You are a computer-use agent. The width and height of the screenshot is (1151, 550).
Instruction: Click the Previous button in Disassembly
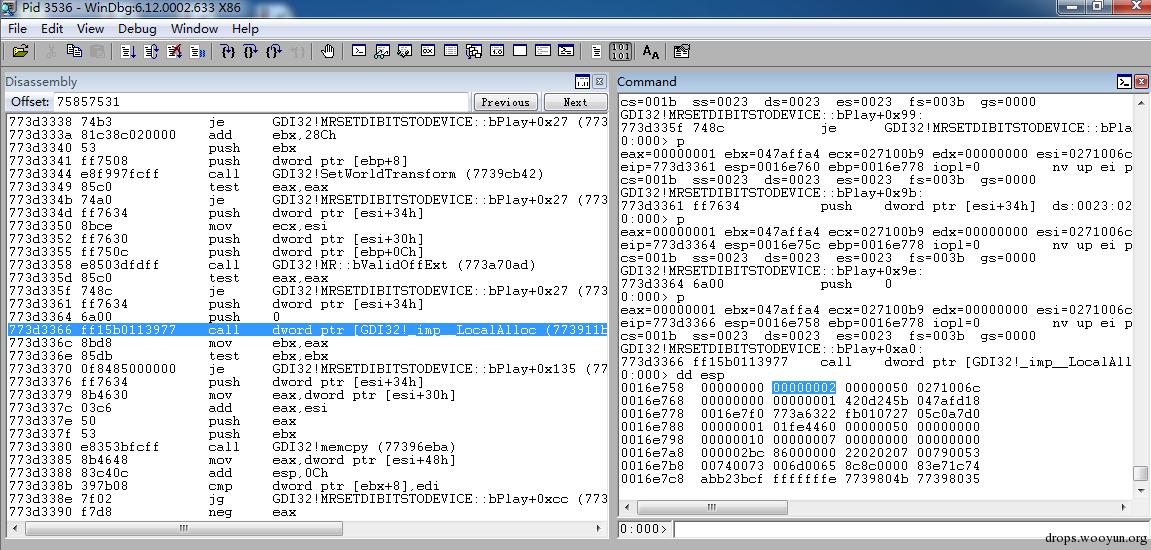coord(505,102)
